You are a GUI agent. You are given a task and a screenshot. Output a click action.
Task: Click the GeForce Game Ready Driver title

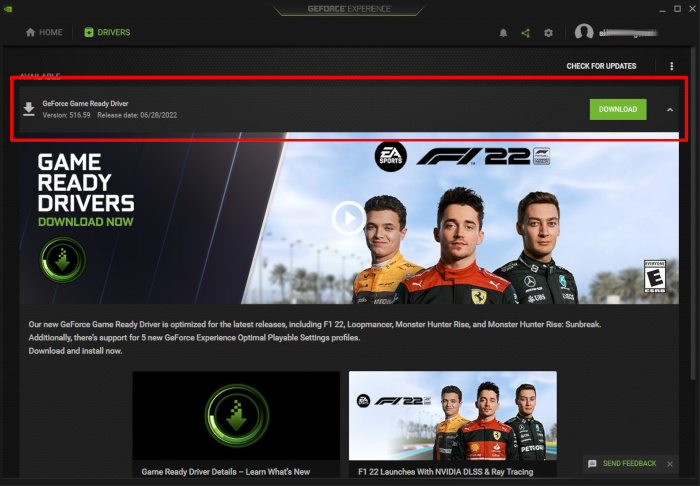tap(85, 104)
